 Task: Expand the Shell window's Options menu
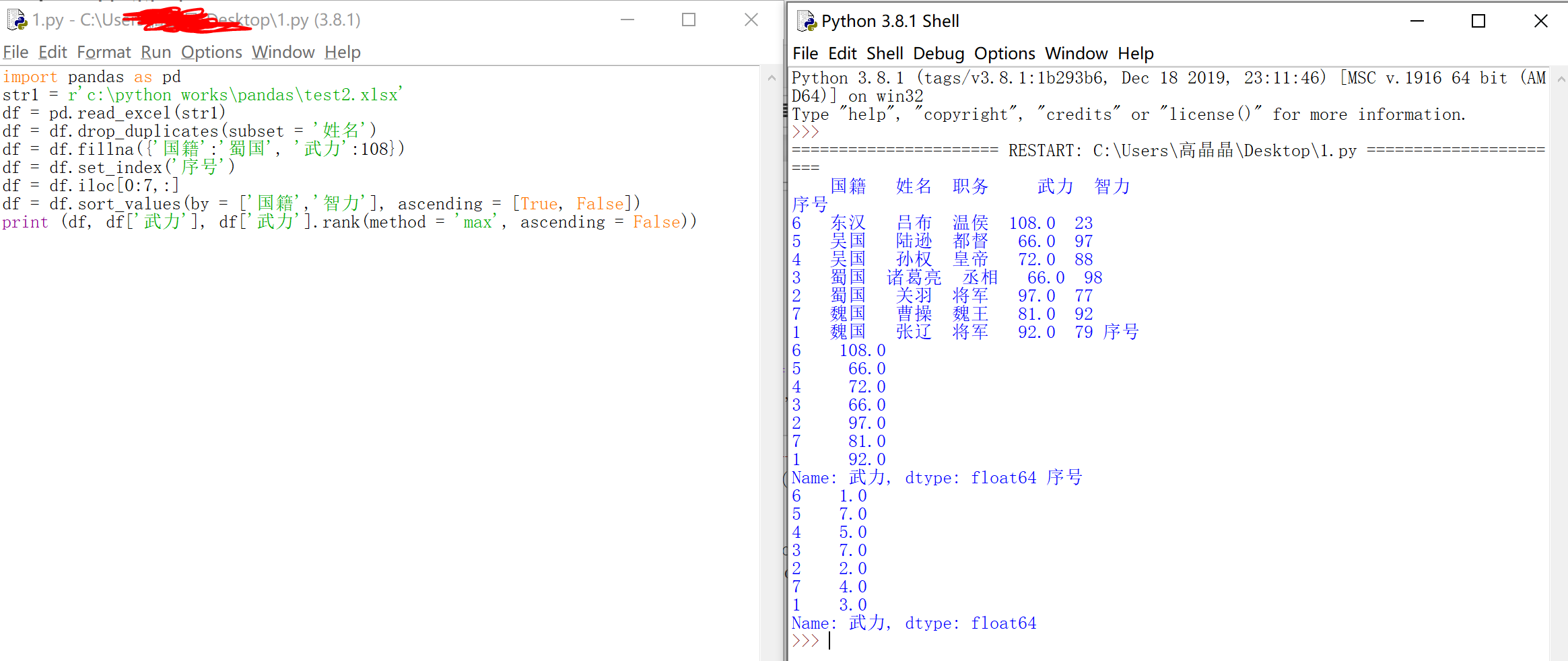pyautogui.click(x=1004, y=54)
